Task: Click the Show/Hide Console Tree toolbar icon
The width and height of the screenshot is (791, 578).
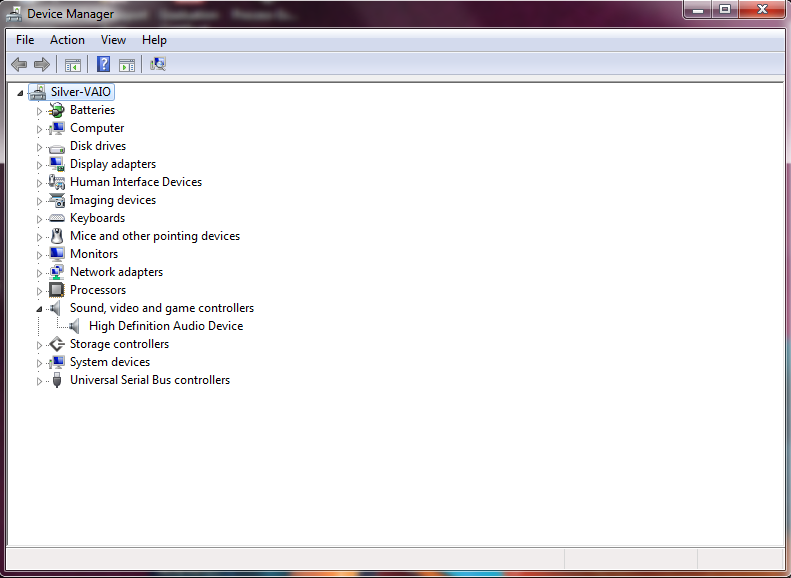Action: click(72, 65)
